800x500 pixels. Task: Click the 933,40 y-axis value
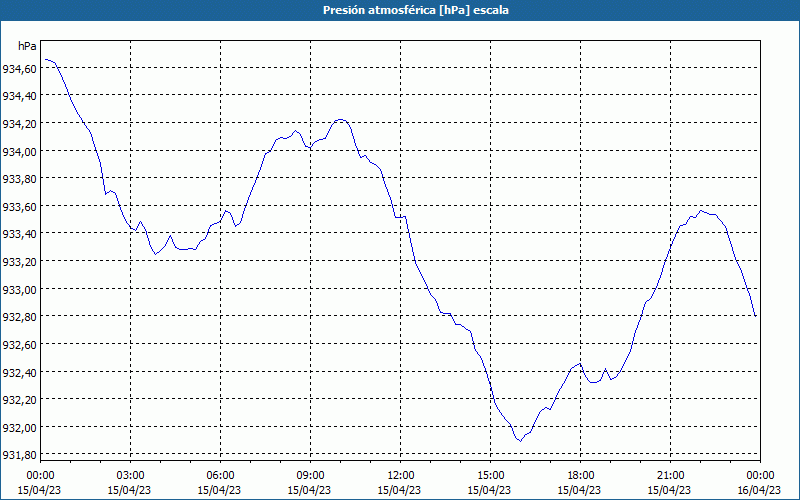click(19, 234)
